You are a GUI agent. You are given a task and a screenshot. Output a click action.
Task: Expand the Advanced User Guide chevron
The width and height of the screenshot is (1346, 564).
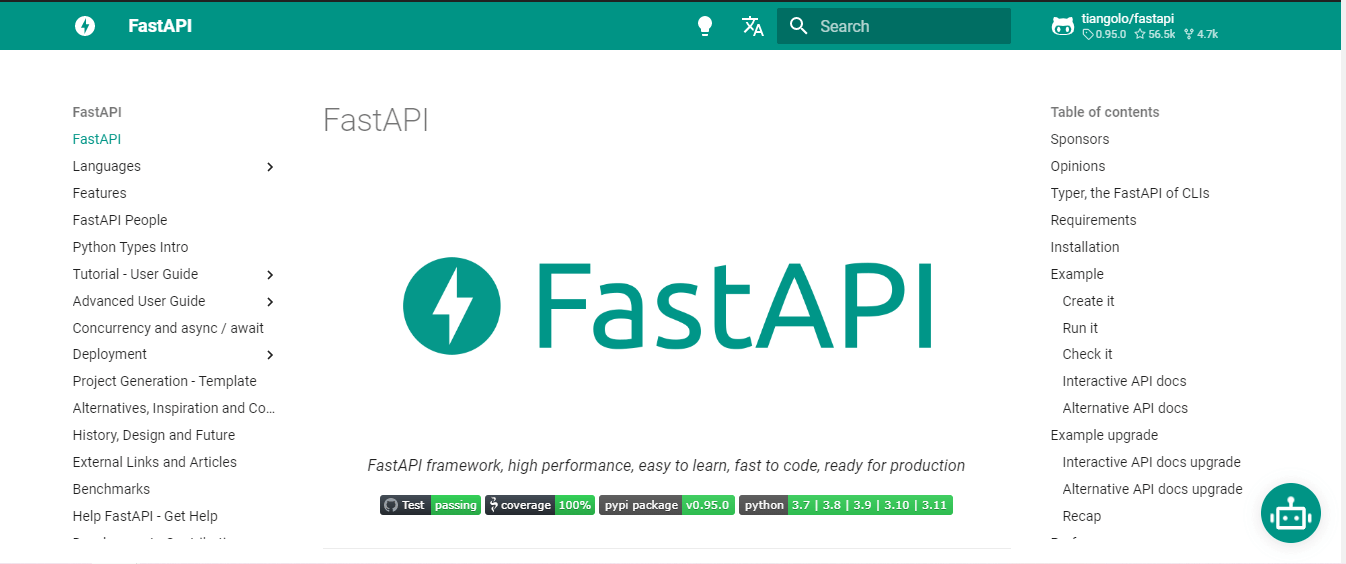tap(270, 302)
